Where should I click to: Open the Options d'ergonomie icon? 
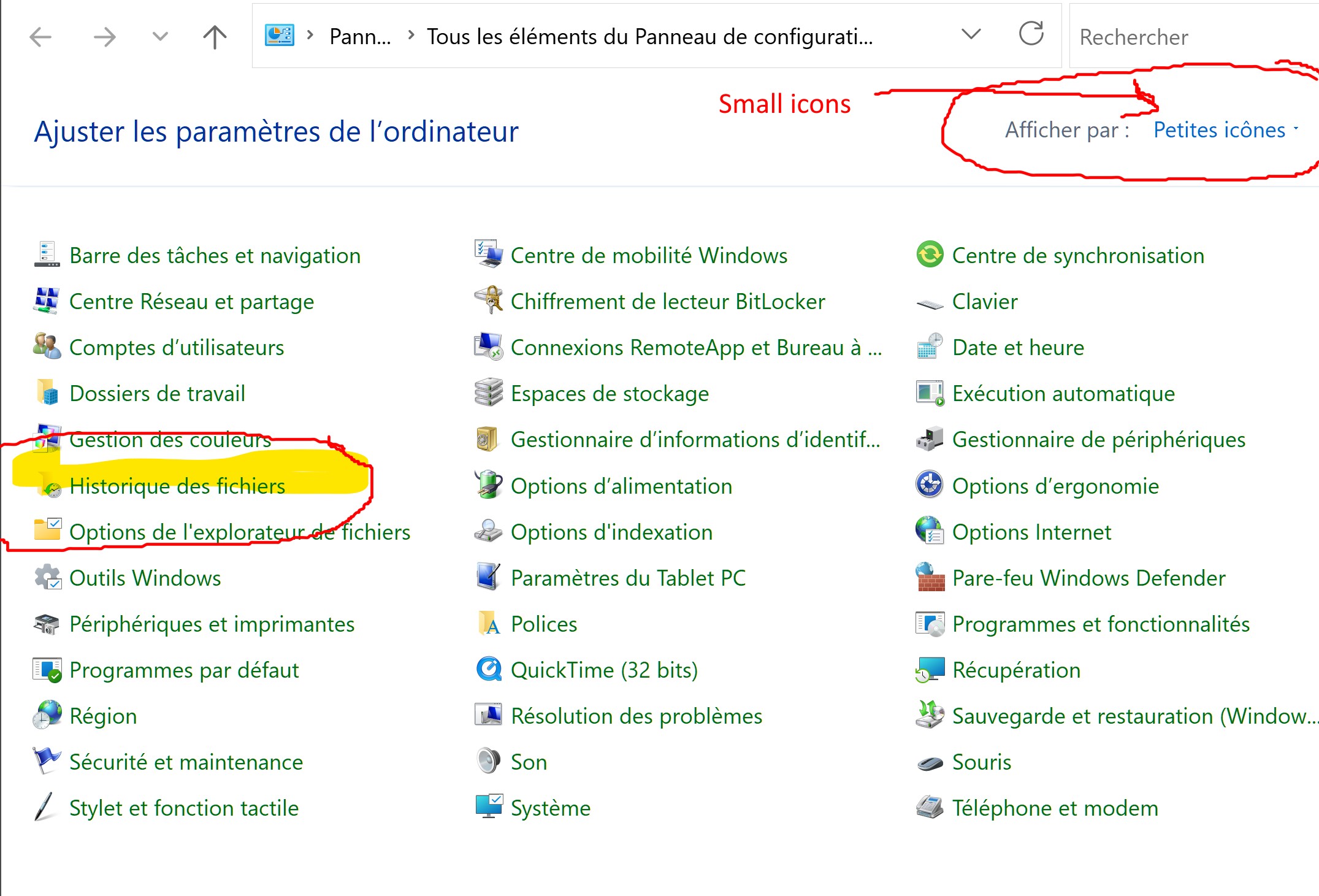tap(930, 485)
